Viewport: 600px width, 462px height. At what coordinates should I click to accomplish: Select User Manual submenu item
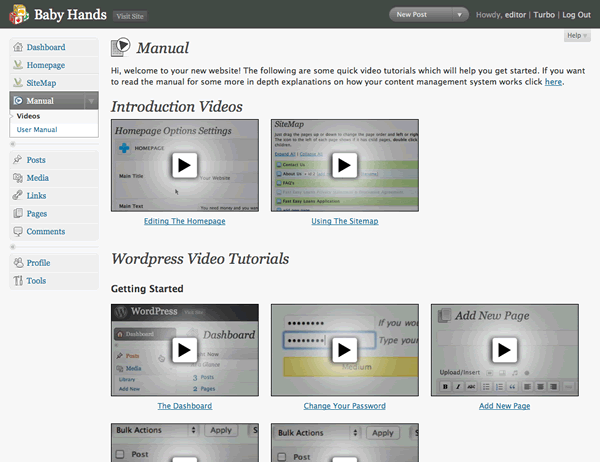37,130
